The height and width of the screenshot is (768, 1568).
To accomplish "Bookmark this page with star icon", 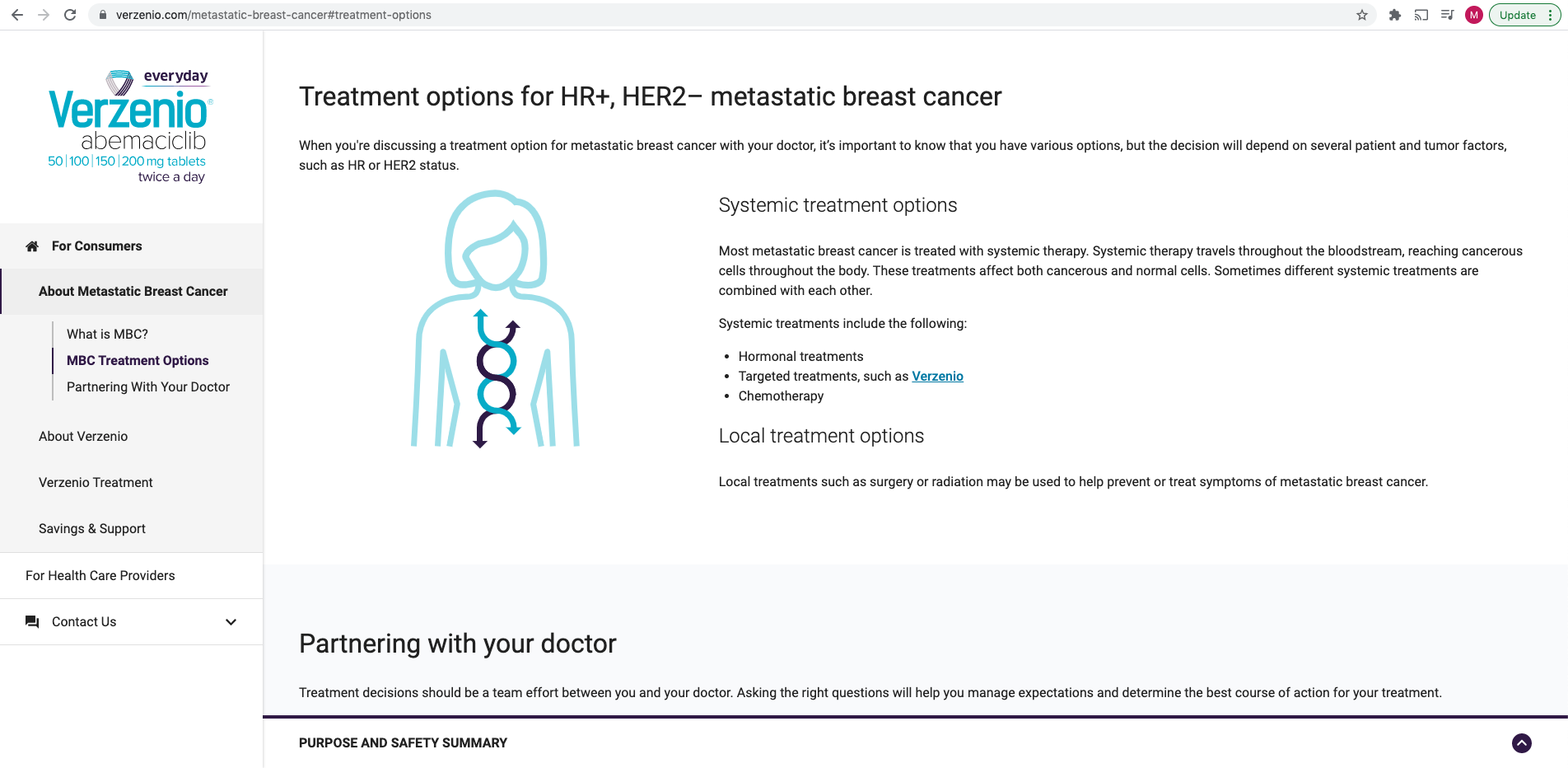I will [x=1362, y=15].
